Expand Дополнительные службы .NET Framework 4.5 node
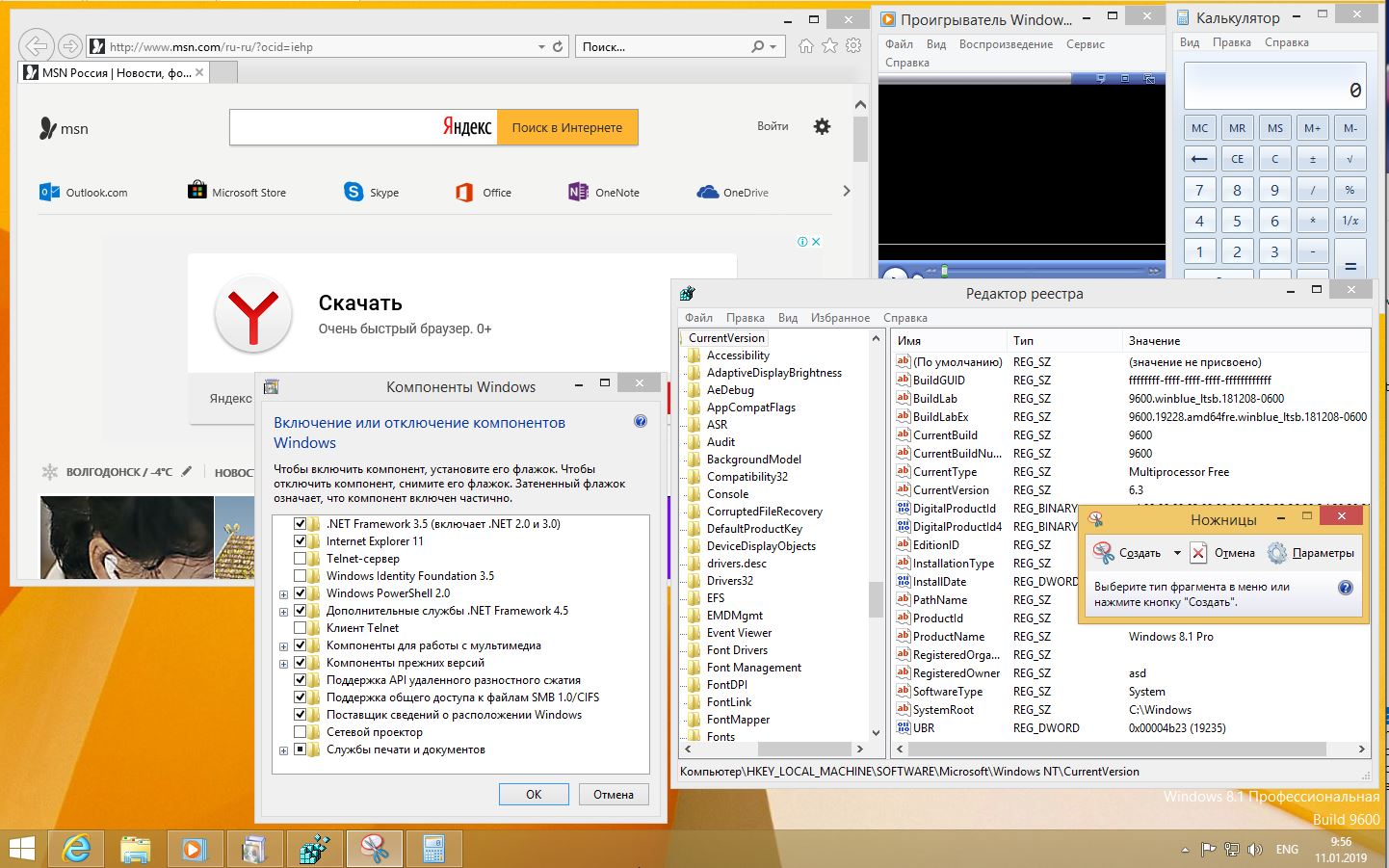Viewport: 1389px width, 868px height. click(x=283, y=612)
